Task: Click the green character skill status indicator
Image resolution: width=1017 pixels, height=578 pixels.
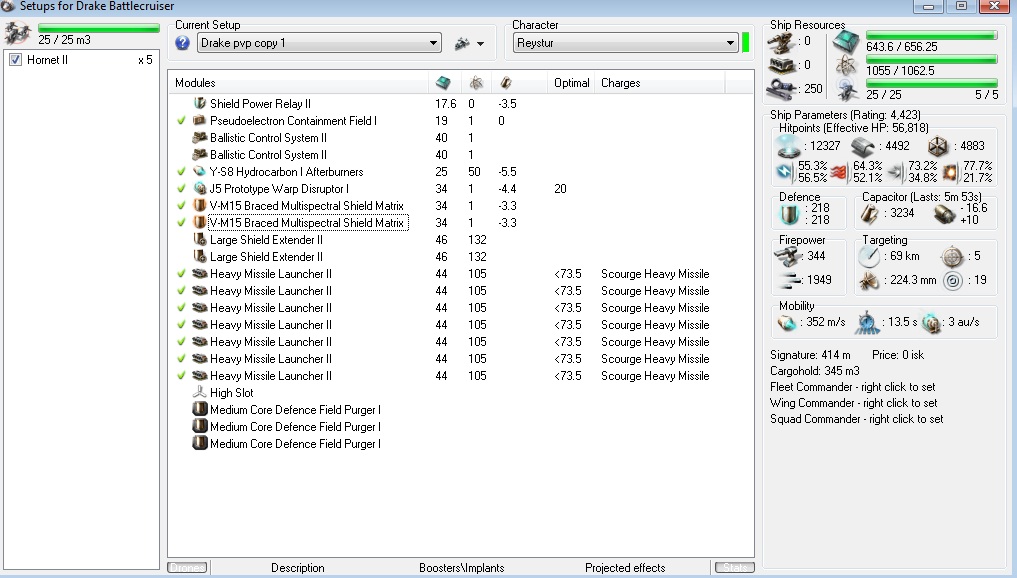Action: point(745,43)
